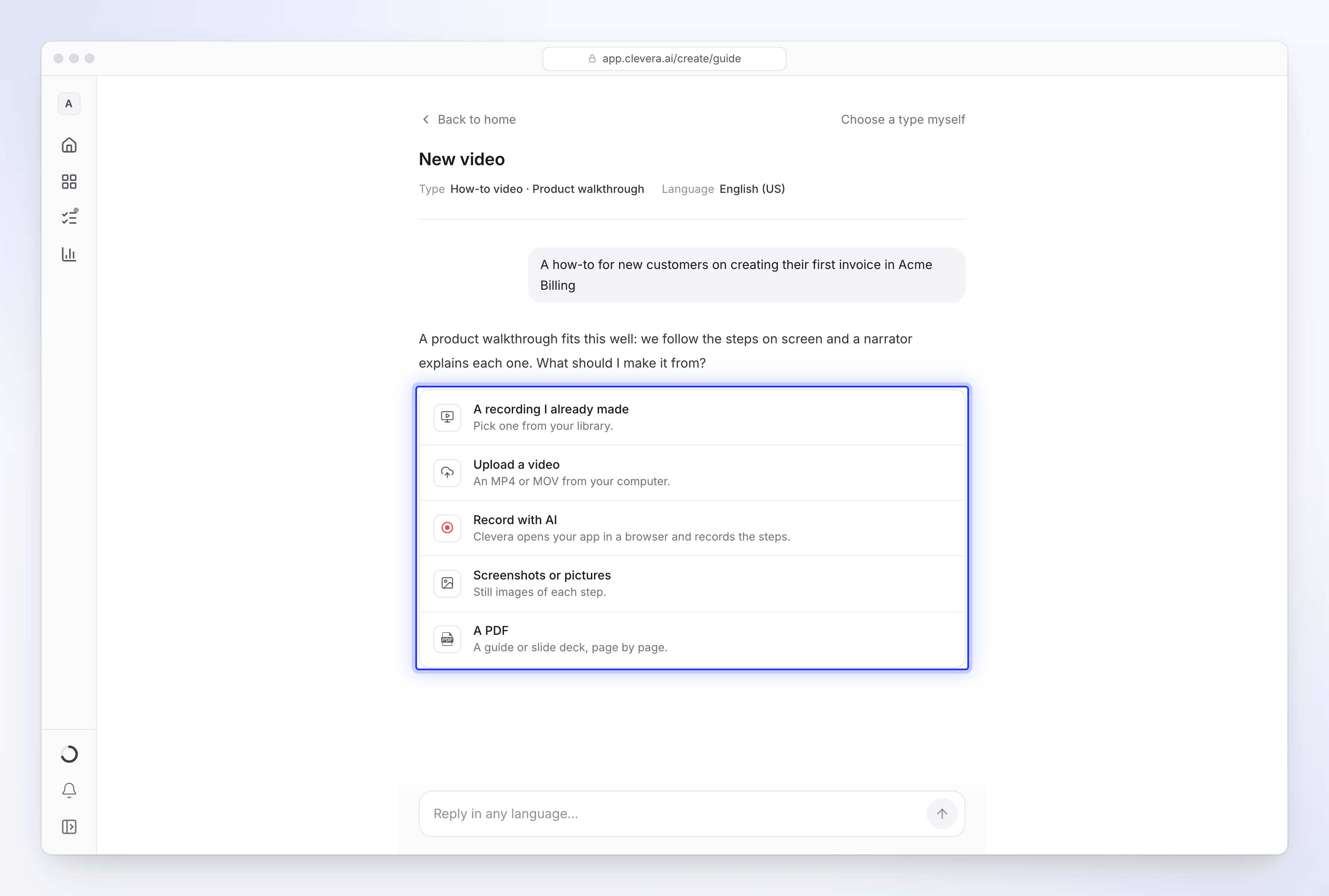
Task: Expand the sidebar panel toggle icon
Action: tap(69, 827)
